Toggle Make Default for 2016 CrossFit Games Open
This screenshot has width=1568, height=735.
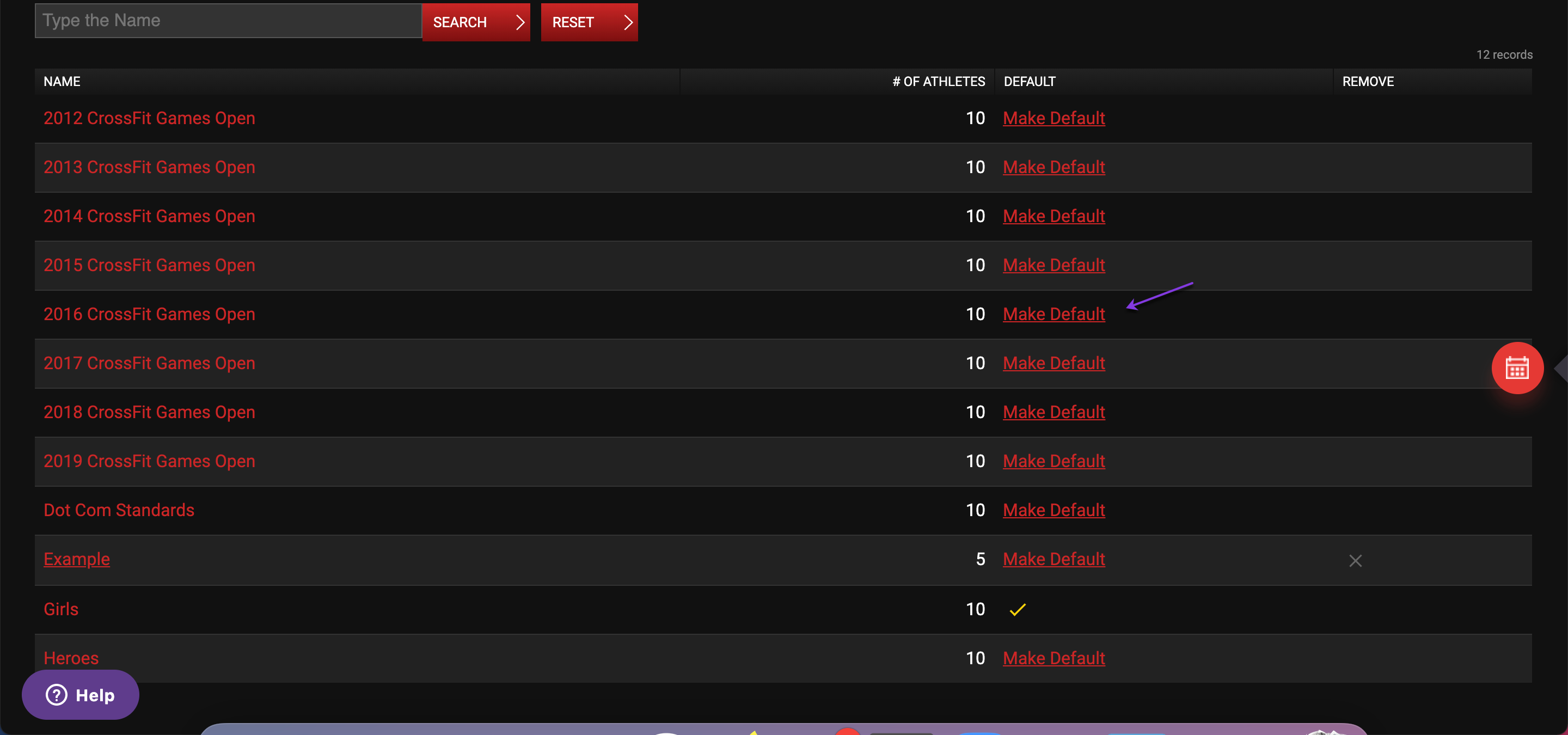tap(1054, 314)
